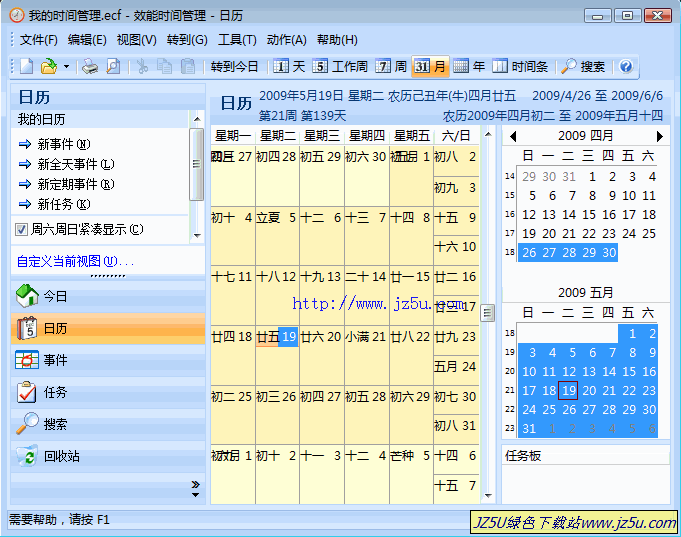The image size is (681, 537).
Task: Toggle 周六周日紧凑显示 checkbox
Action: click(x=21, y=229)
